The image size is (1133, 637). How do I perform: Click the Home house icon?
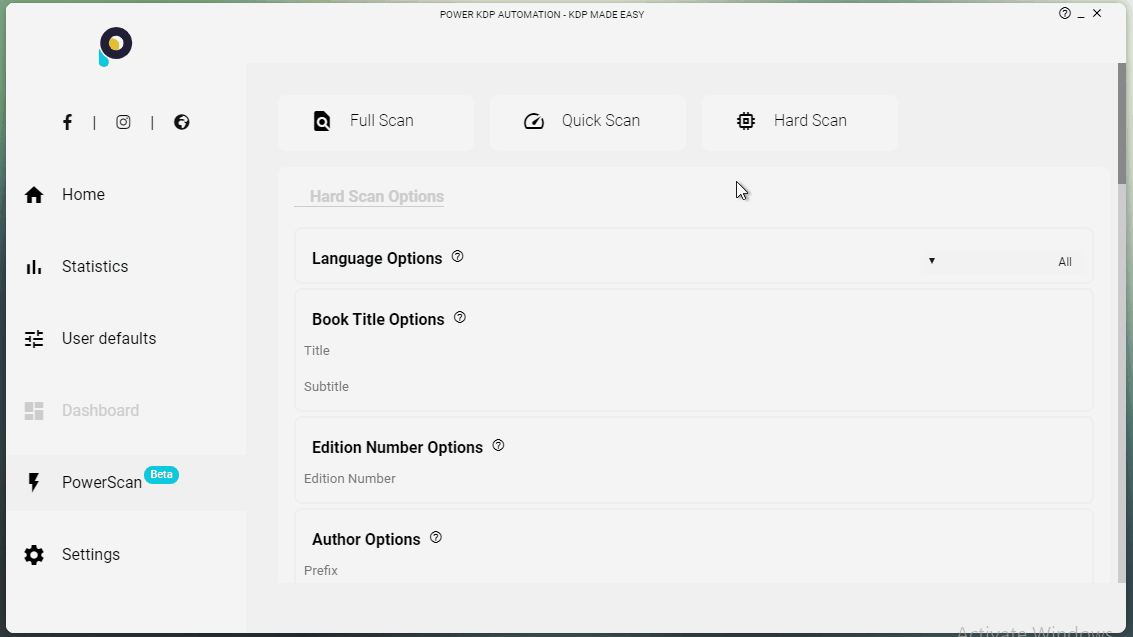34,195
